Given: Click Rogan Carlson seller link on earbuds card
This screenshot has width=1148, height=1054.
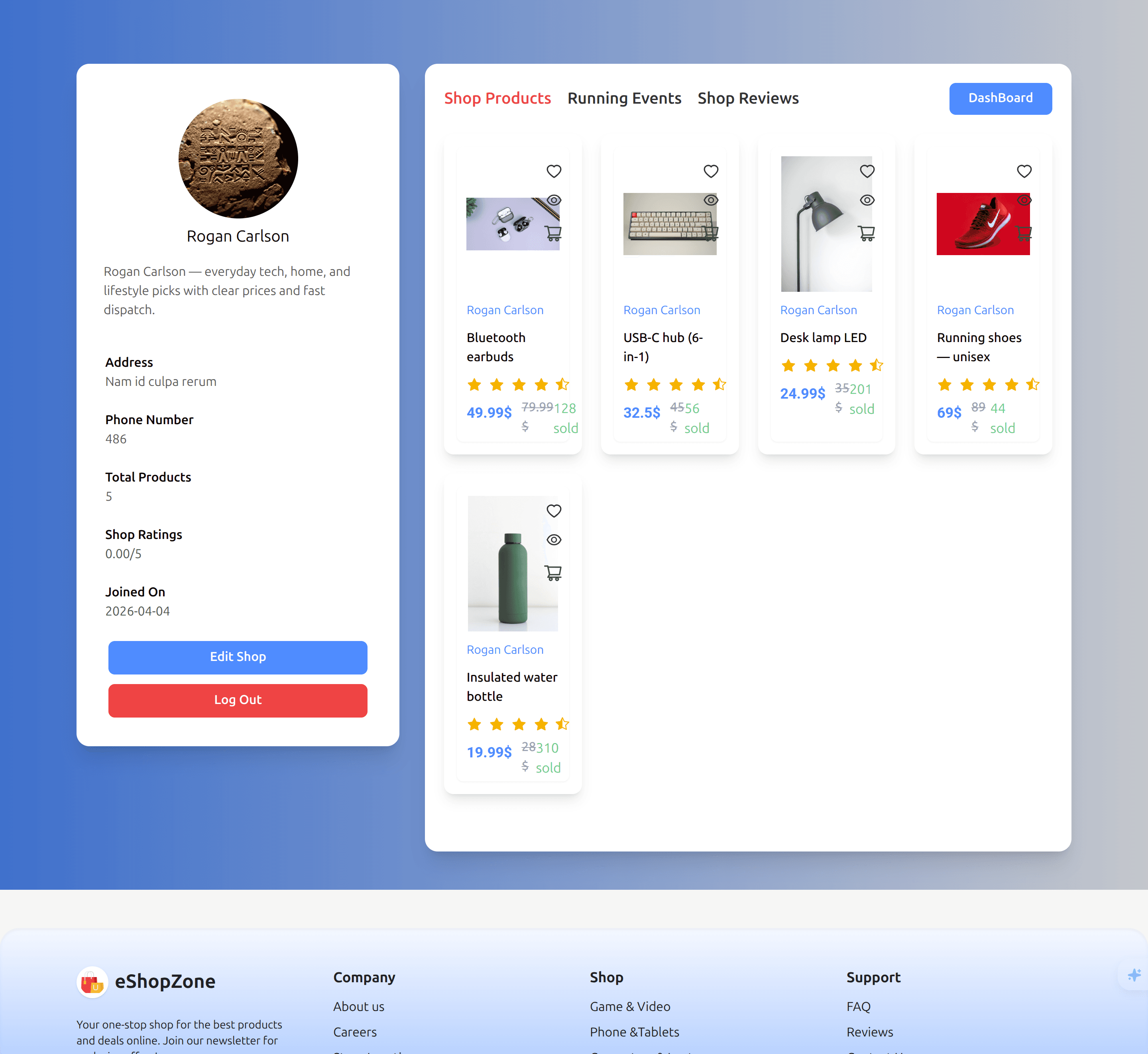Looking at the screenshot, I should [x=505, y=310].
